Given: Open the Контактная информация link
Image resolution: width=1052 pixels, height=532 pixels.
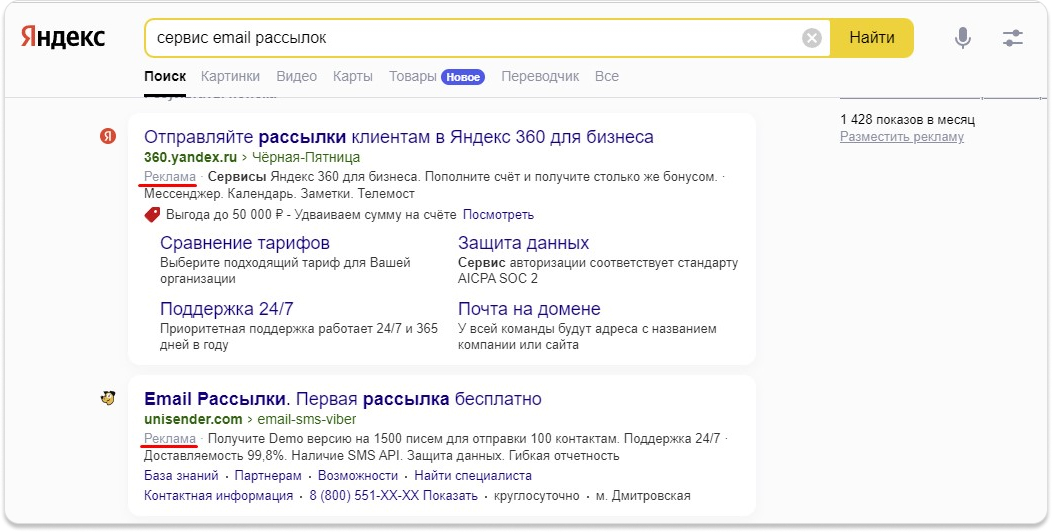Looking at the screenshot, I should tap(219, 496).
